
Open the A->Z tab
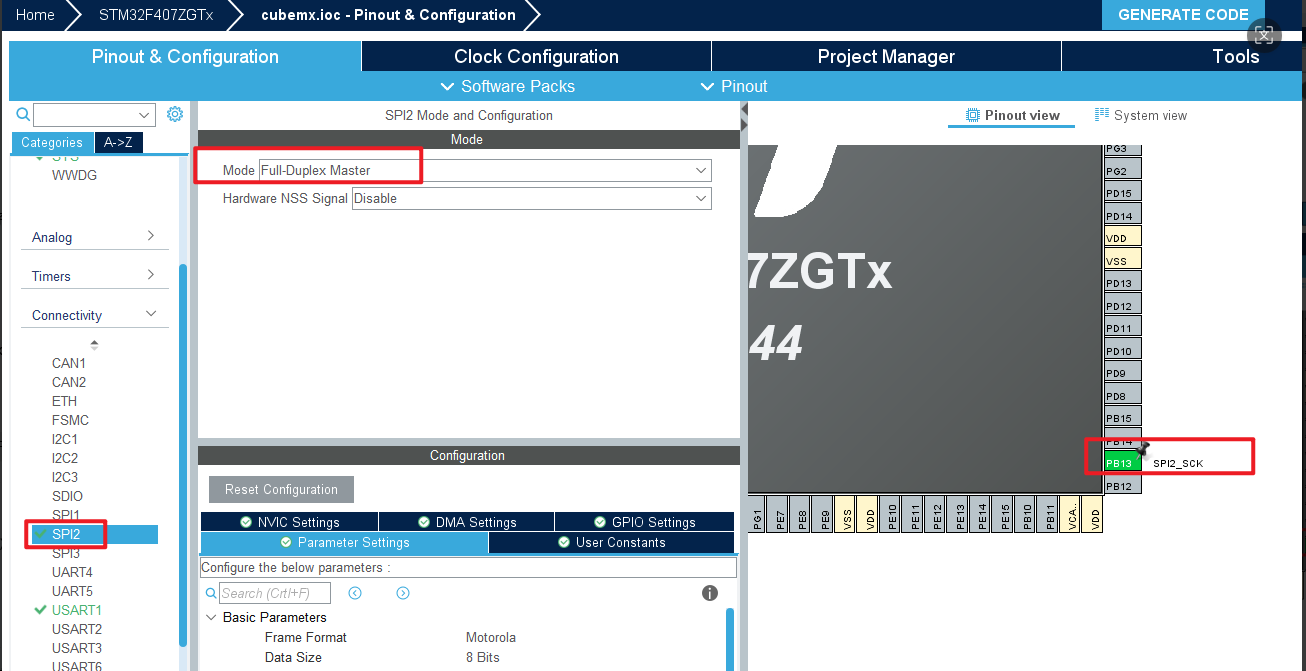pyautogui.click(x=118, y=142)
